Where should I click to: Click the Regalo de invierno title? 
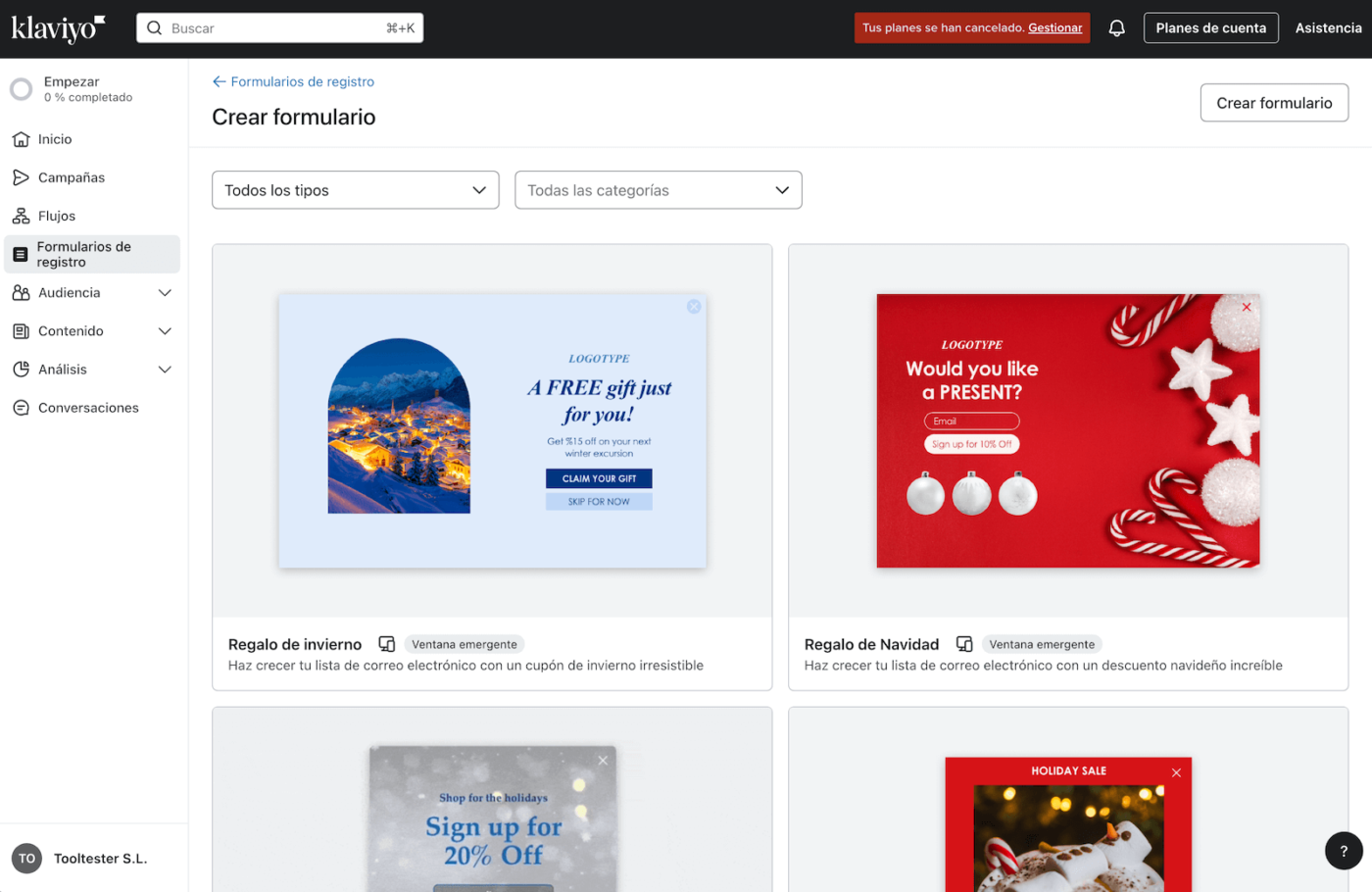coord(295,644)
